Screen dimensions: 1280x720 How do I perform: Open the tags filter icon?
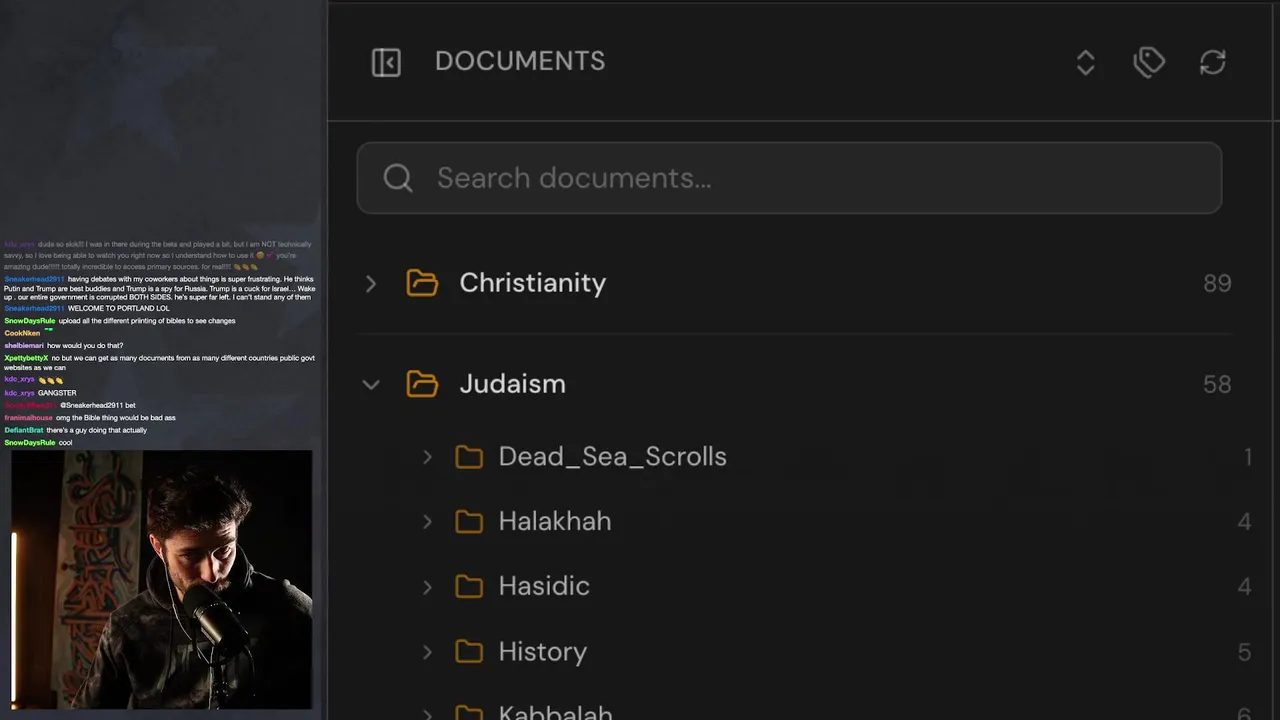[1149, 62]
